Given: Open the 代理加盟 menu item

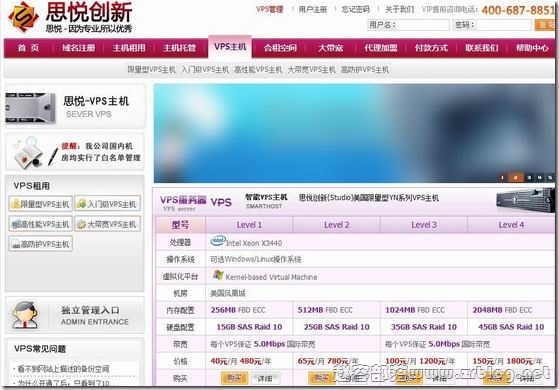Looking at the screenshot, I should [x=381, y=48].
